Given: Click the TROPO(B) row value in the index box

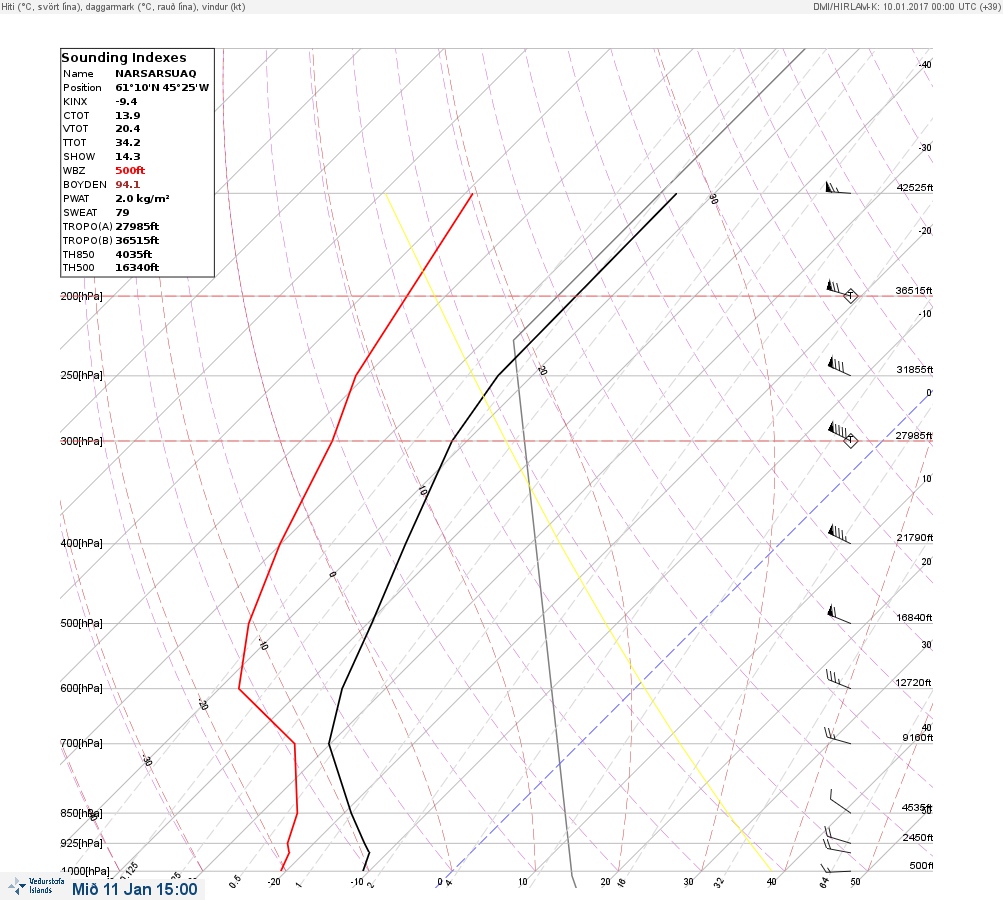Looking at the screenshot, I should click(137, 241).
